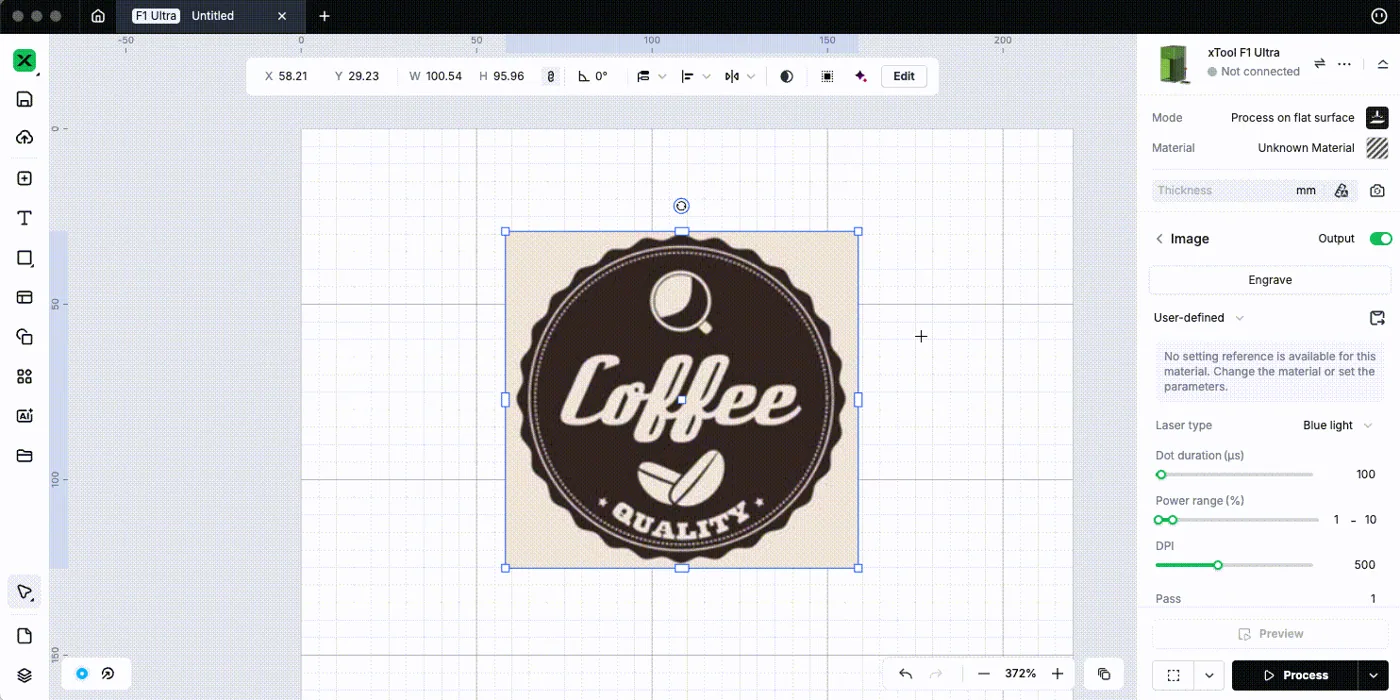The width and height of the screenshot is (1400, 700).
Task: Open the layer order dropdown
Action: (652, 76)
